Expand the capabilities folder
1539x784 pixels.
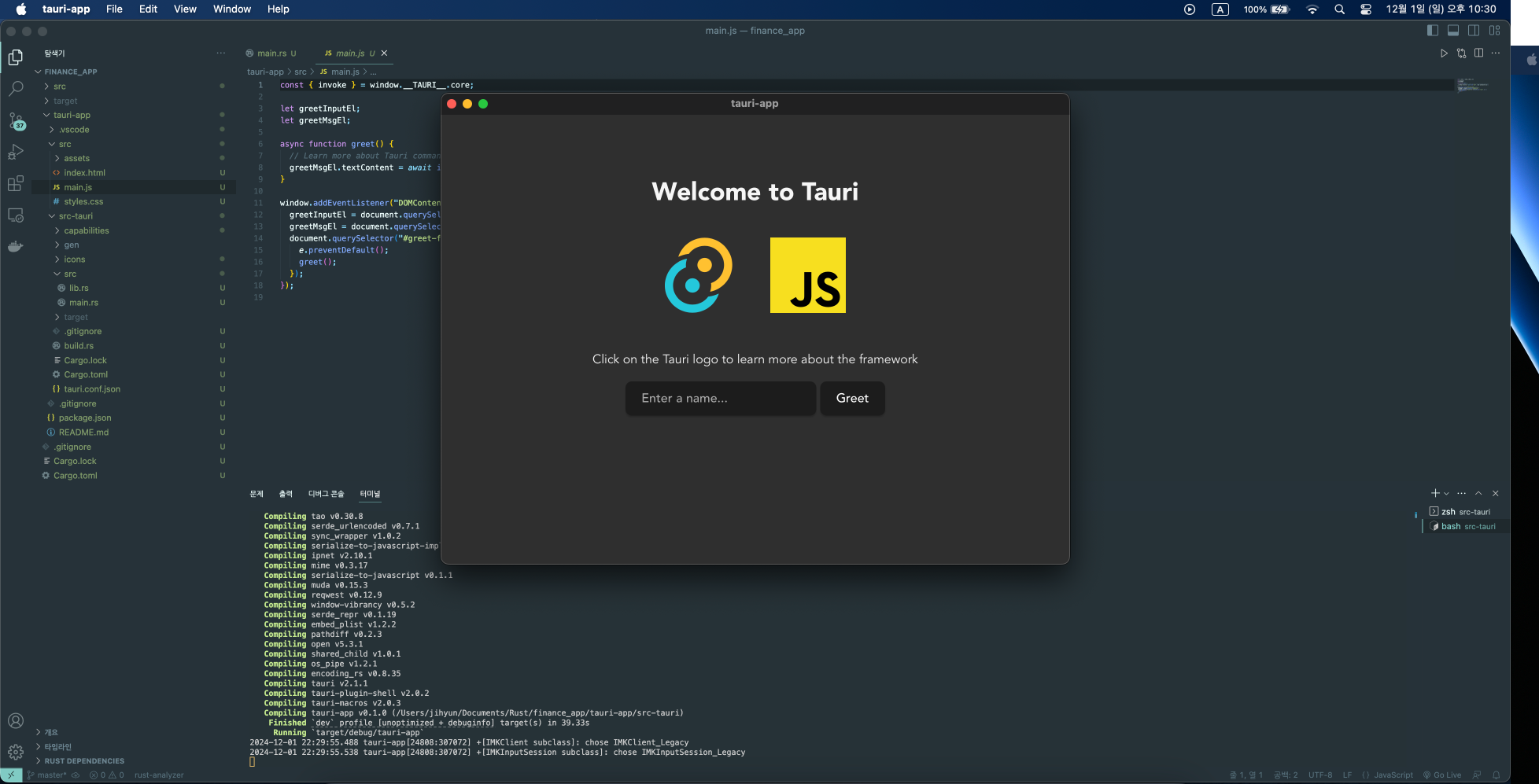[x=87, y=230]
